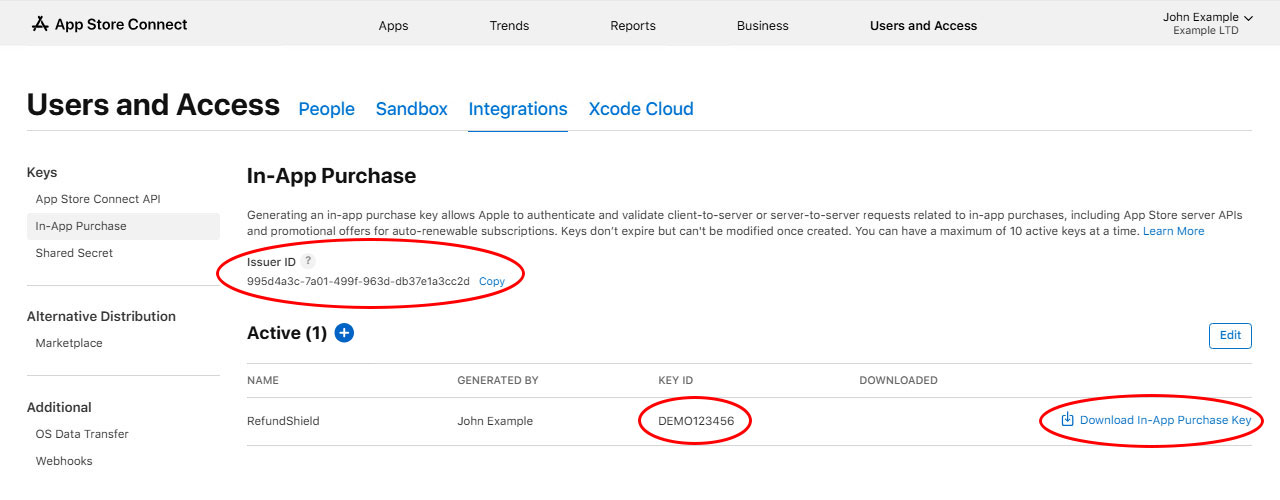Click the In-App Purchase page heading
The height and width of the screenshot is (500, 1280).
coord(331,176)
